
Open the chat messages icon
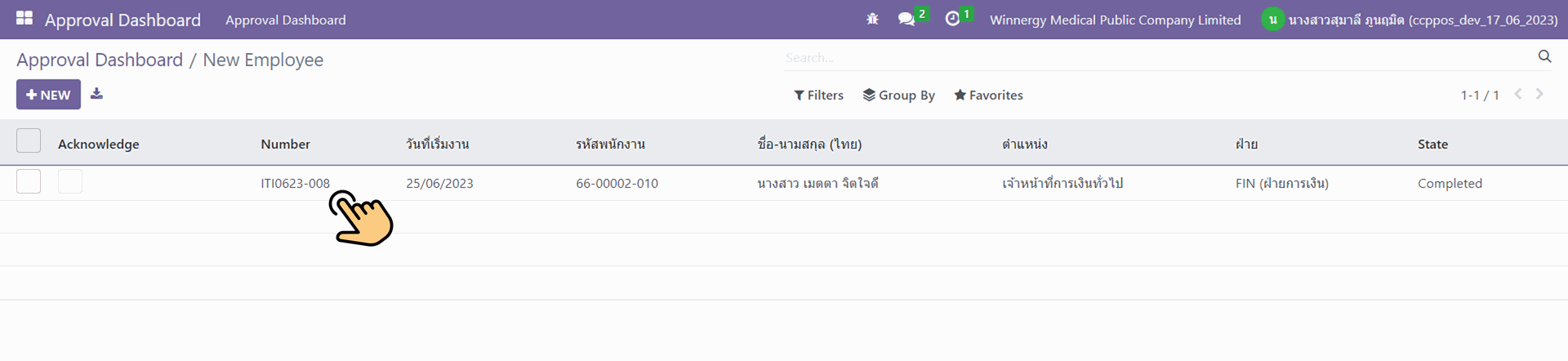906,19
